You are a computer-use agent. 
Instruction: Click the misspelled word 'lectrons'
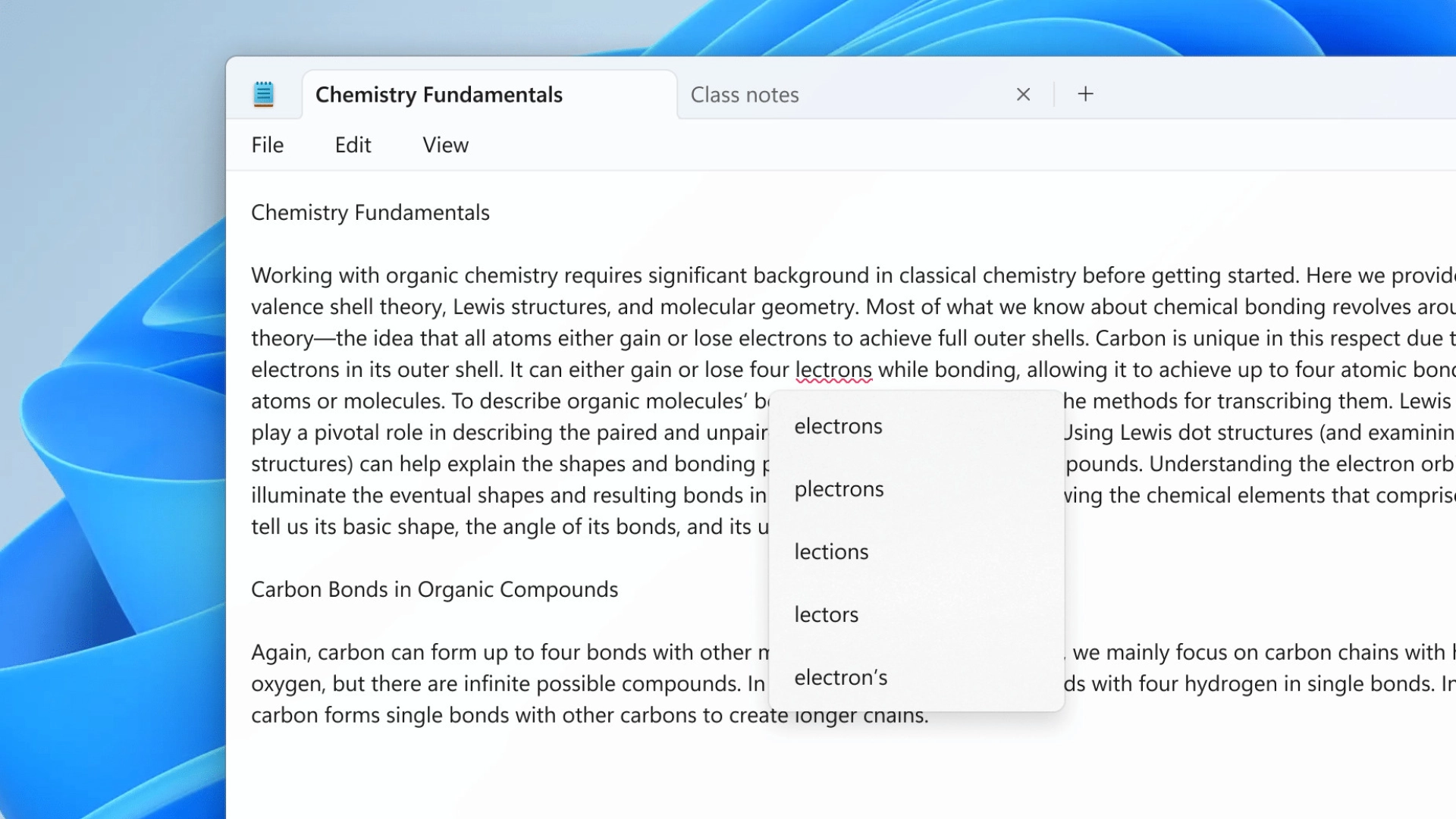click(x=833, y=370)
